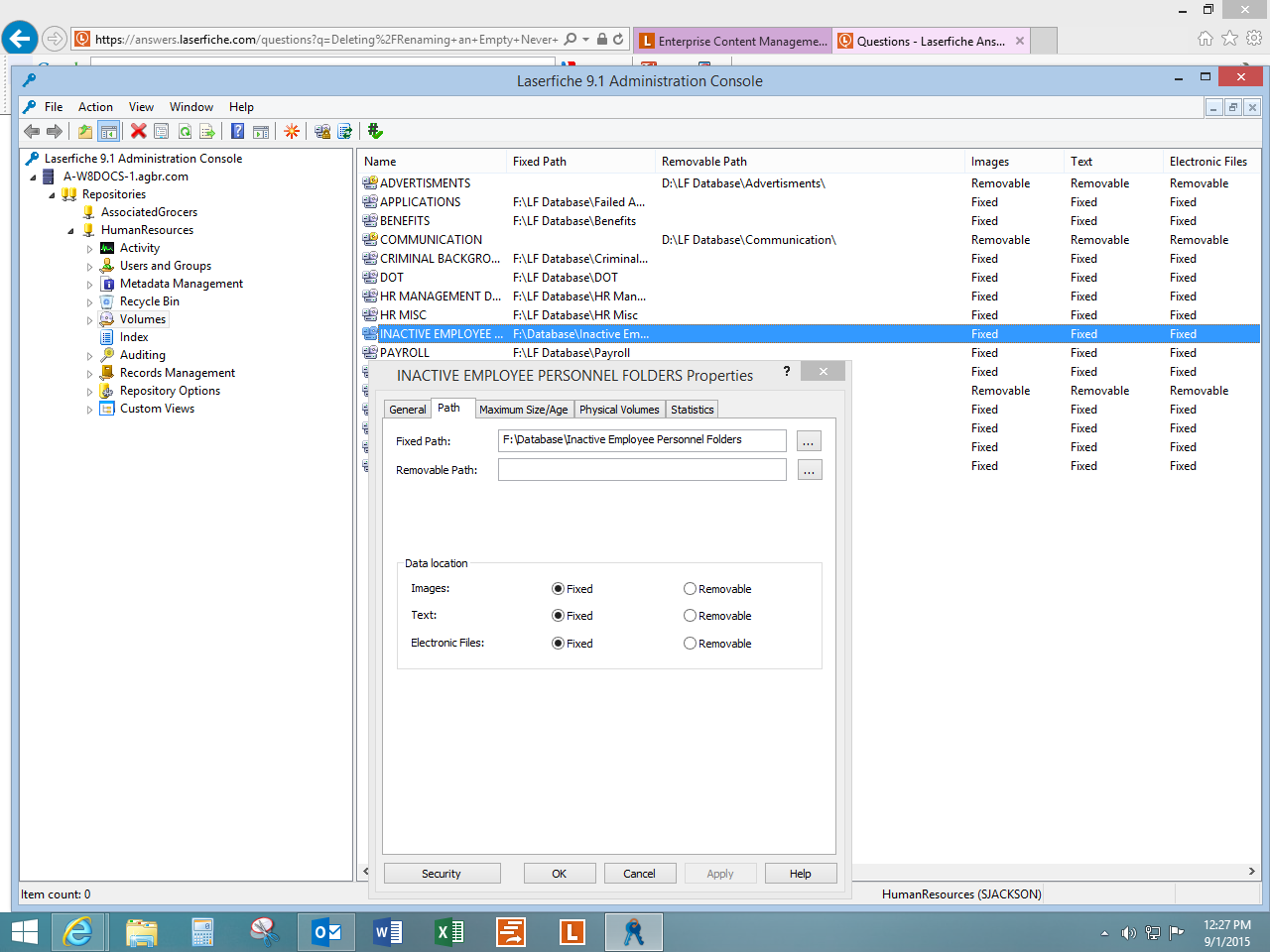This screenshot has width=1270, height=952.
Task: Click the red X Delete toolbar icon
Action: pos(138,131)
